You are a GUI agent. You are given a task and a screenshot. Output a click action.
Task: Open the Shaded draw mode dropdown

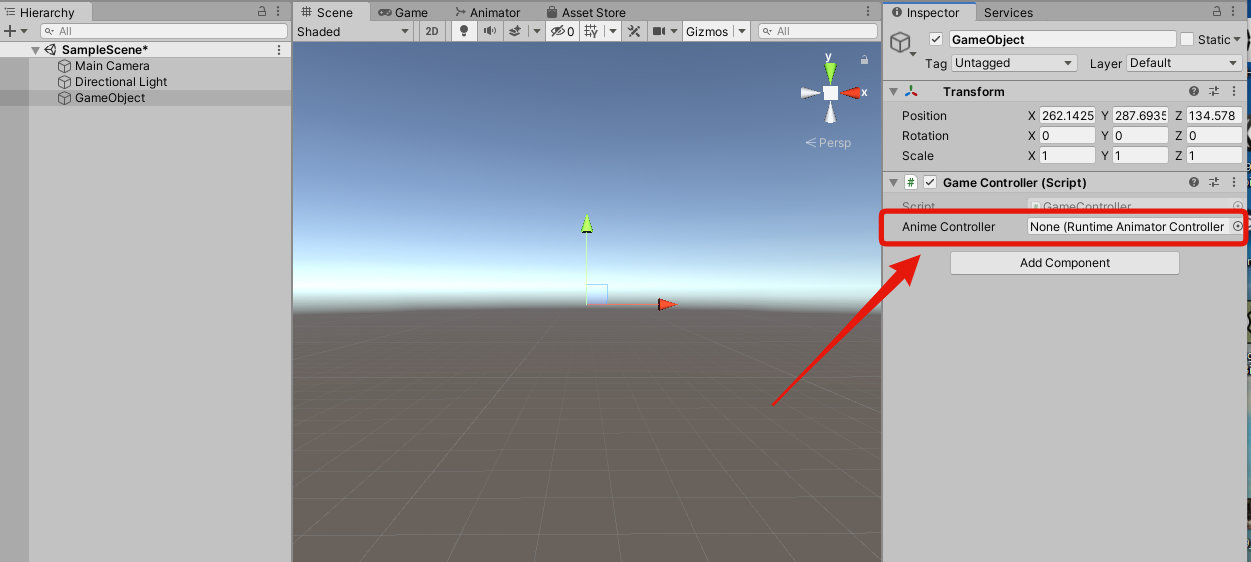pyautogui.click(x=353, y=31)
